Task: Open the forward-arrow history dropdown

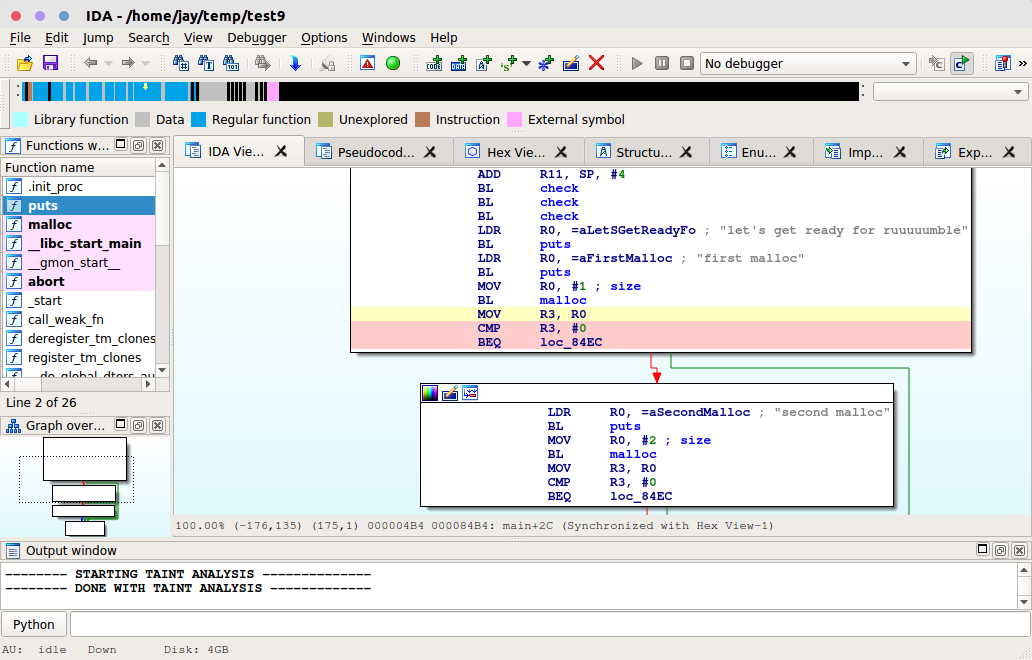Action: click(x=145, y=64)
